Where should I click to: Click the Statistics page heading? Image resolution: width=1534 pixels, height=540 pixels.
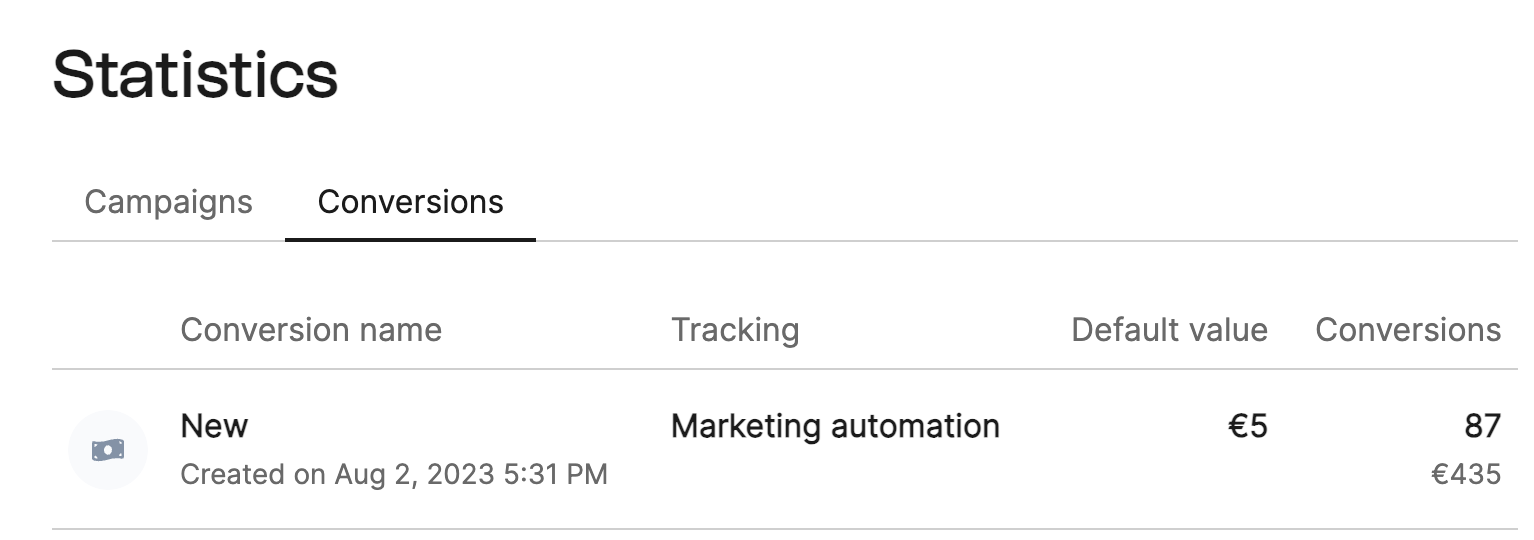(x=195, y=75)
